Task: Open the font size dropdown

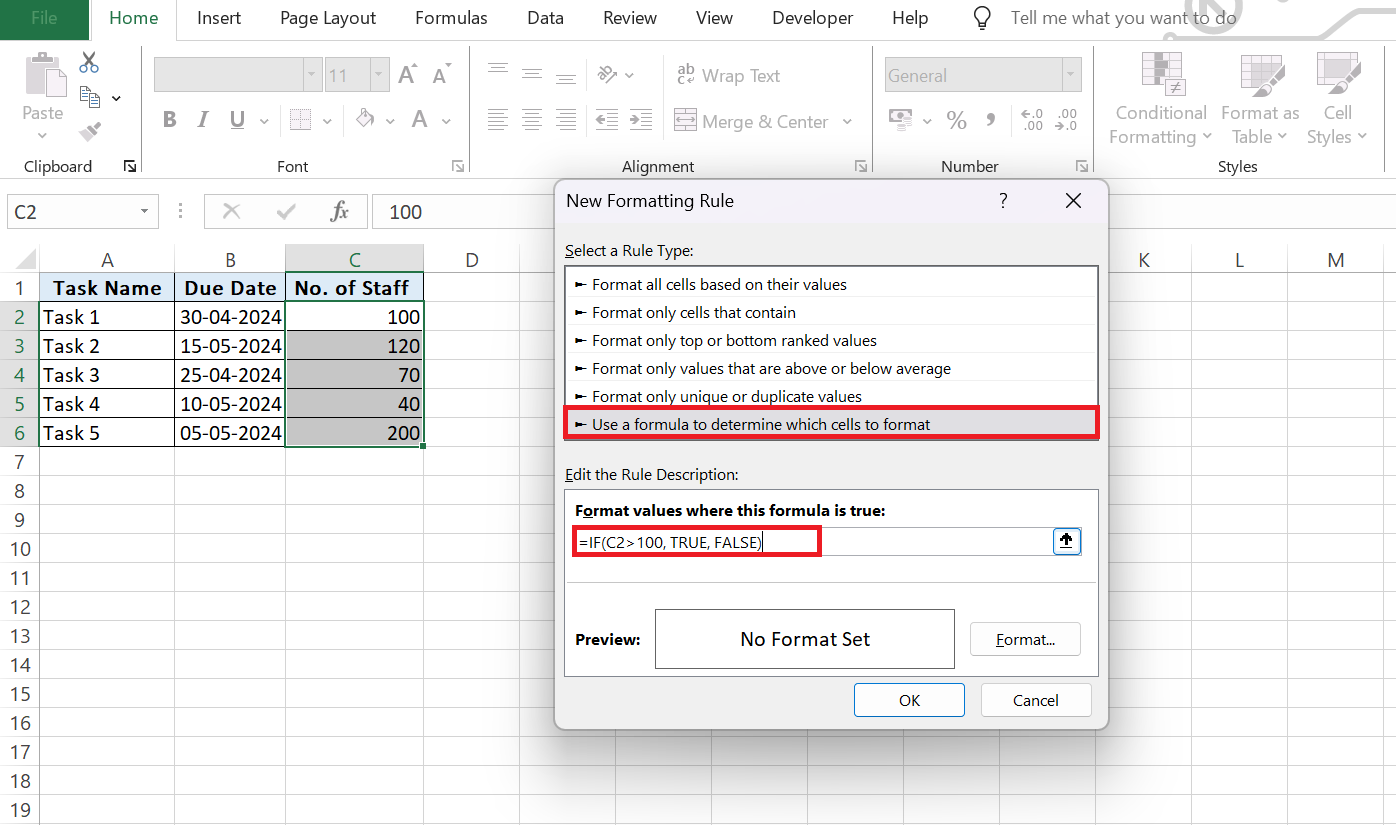Action: pos(380,75)
